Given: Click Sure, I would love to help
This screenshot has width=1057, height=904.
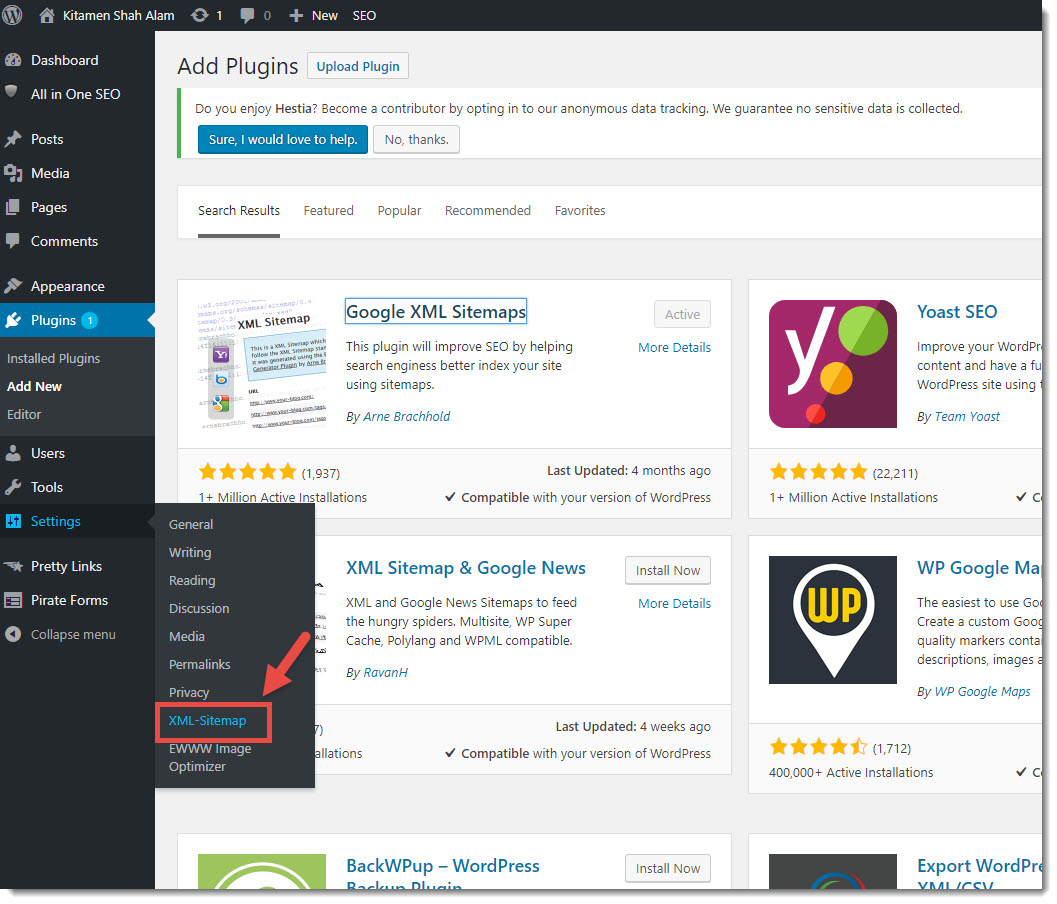Looking at the screenshot, I should pos(282,140).
